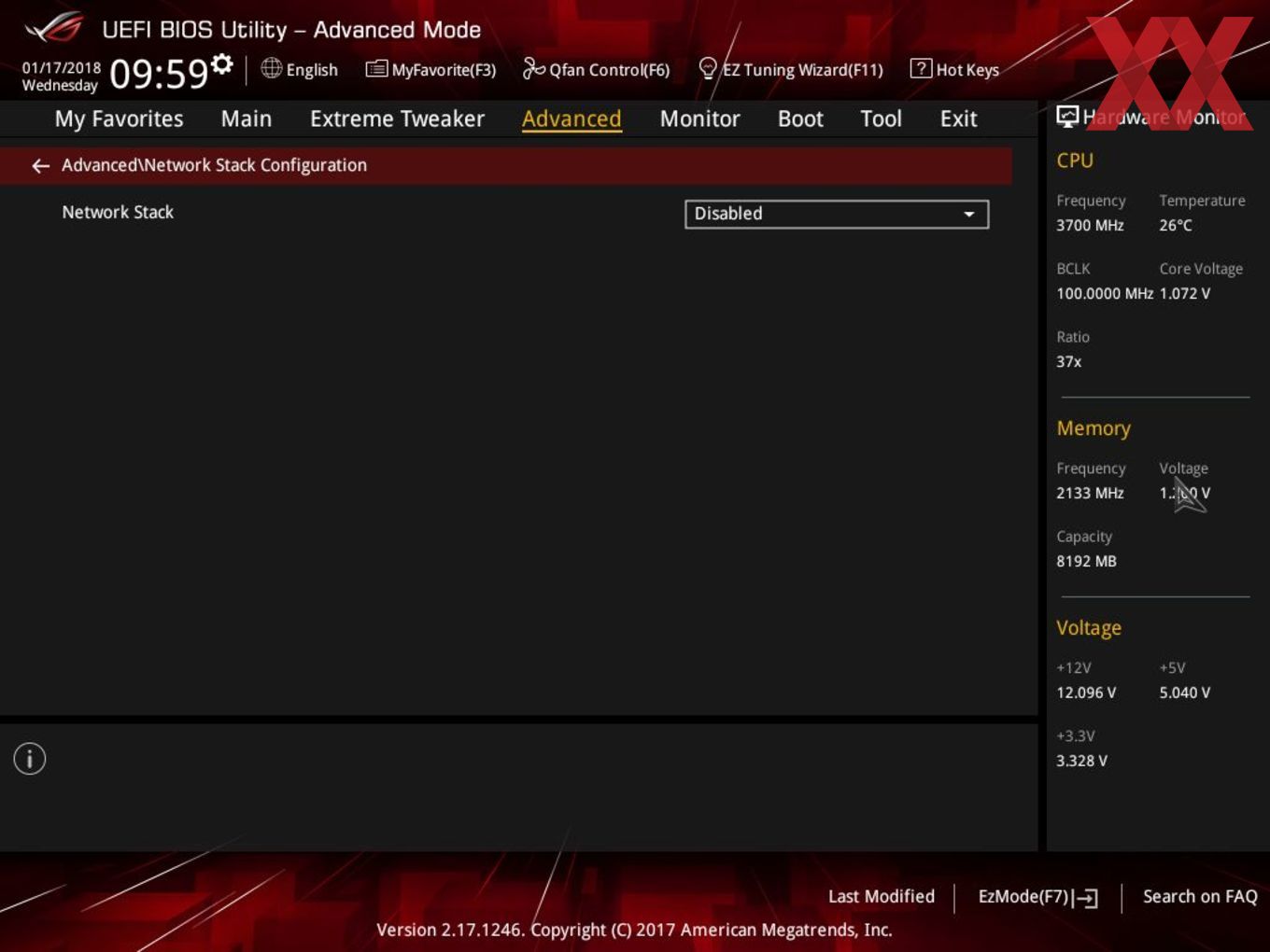
Task: Click the Voltage section heading
Action: click(1089, 628)
